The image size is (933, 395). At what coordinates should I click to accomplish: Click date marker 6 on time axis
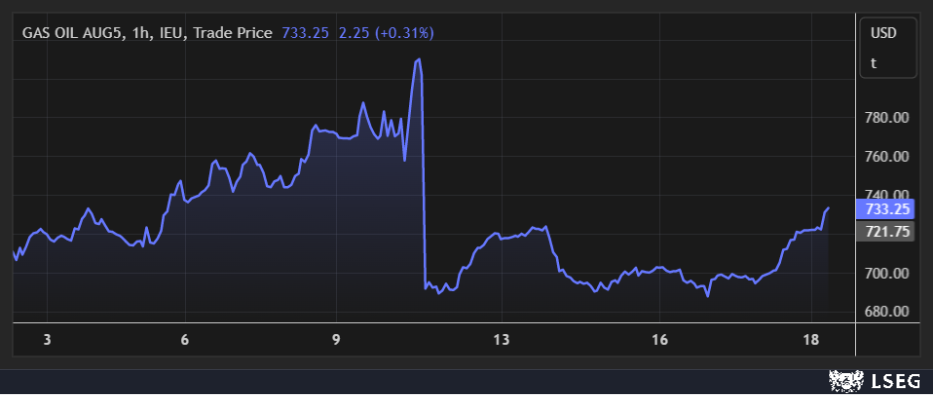185,340
